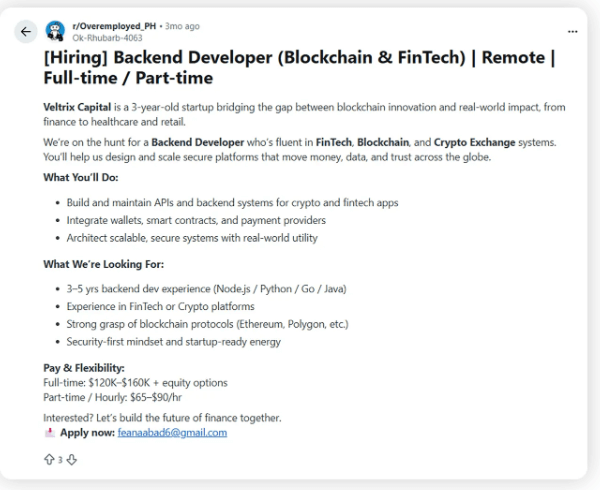The height and width of the screenshot is (490, 600).
Task: Open the r/Overemployed_PH subreddit link
Action: coord(113,25)
